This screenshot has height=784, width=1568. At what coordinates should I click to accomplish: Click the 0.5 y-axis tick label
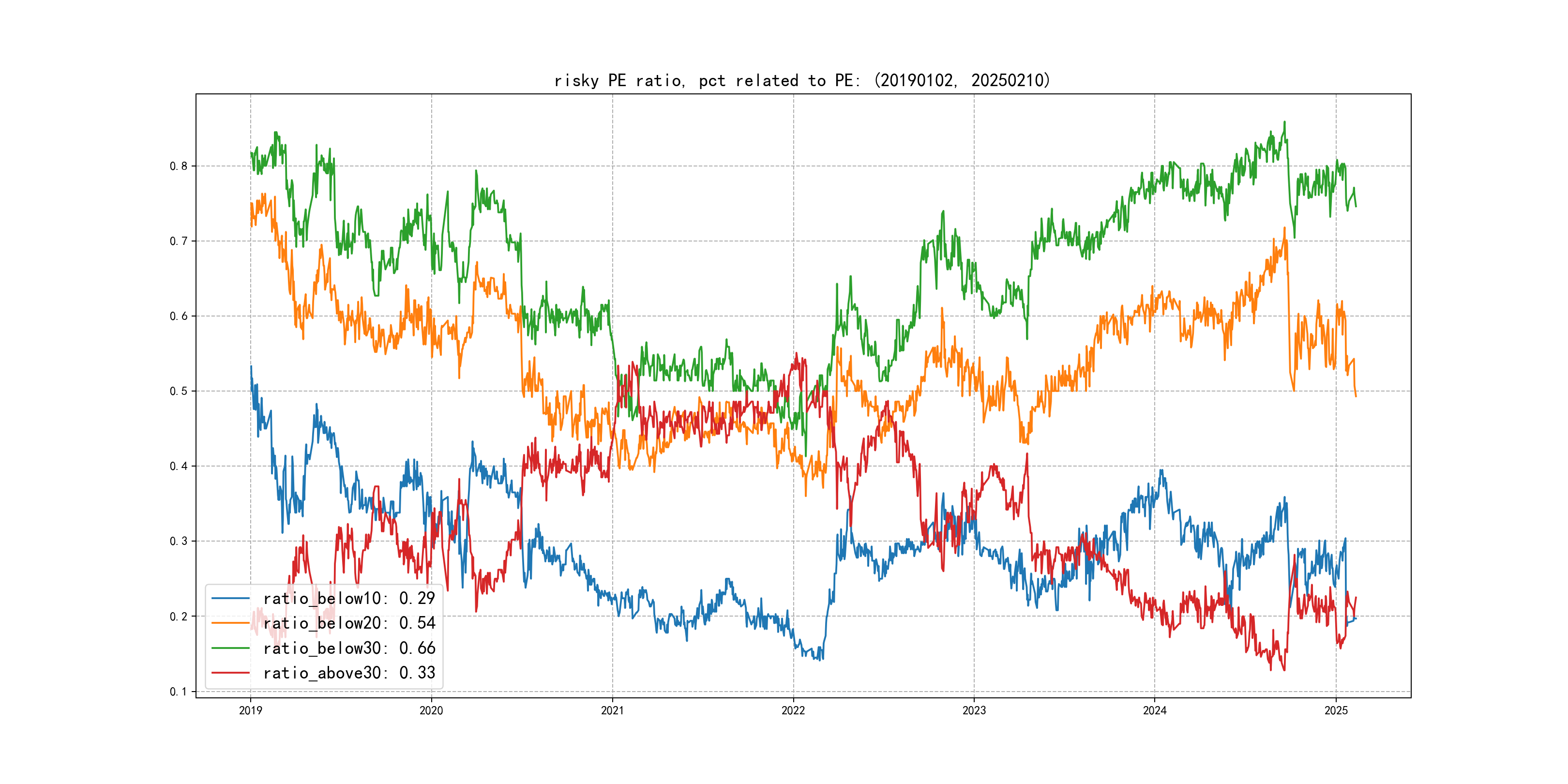(x=179, y=391)
